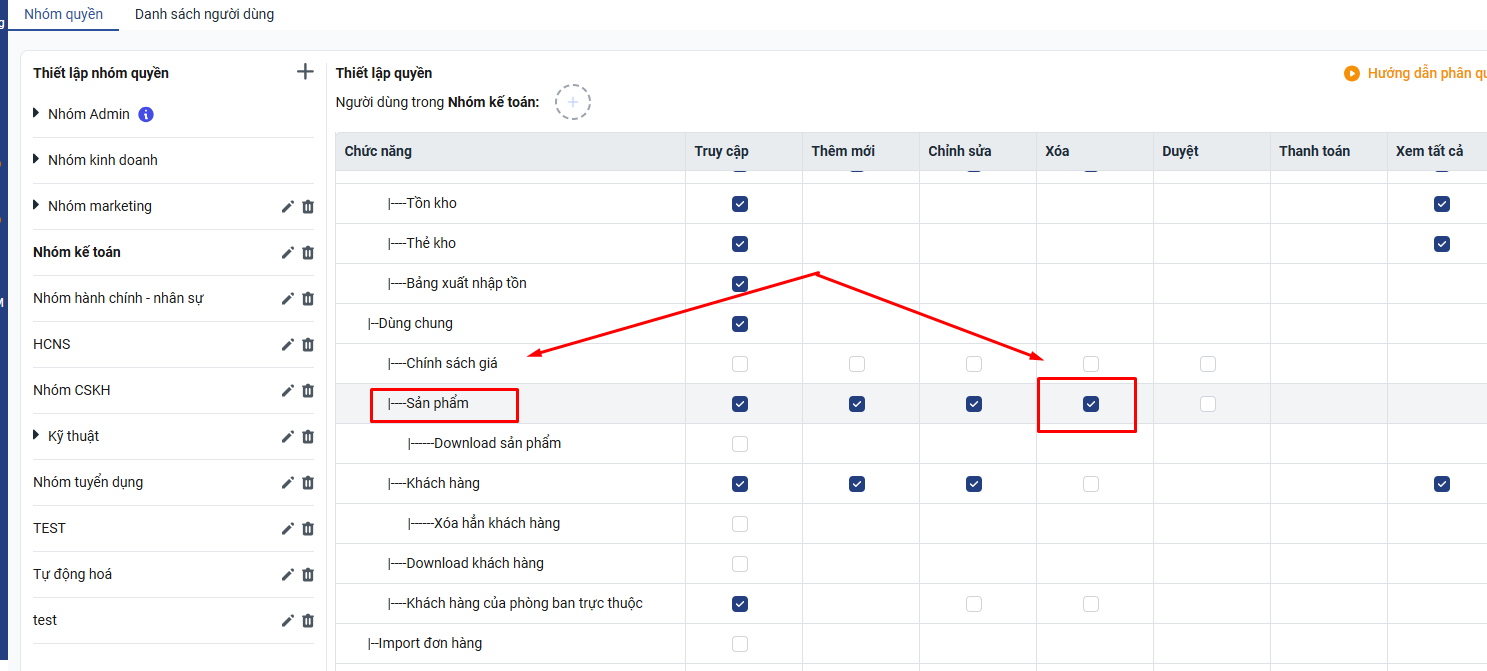This screenshot has width=1487, height=671.
Task: Uncheck the Xóa checkbox for Sản phẩm
Action: [1091, 404]
